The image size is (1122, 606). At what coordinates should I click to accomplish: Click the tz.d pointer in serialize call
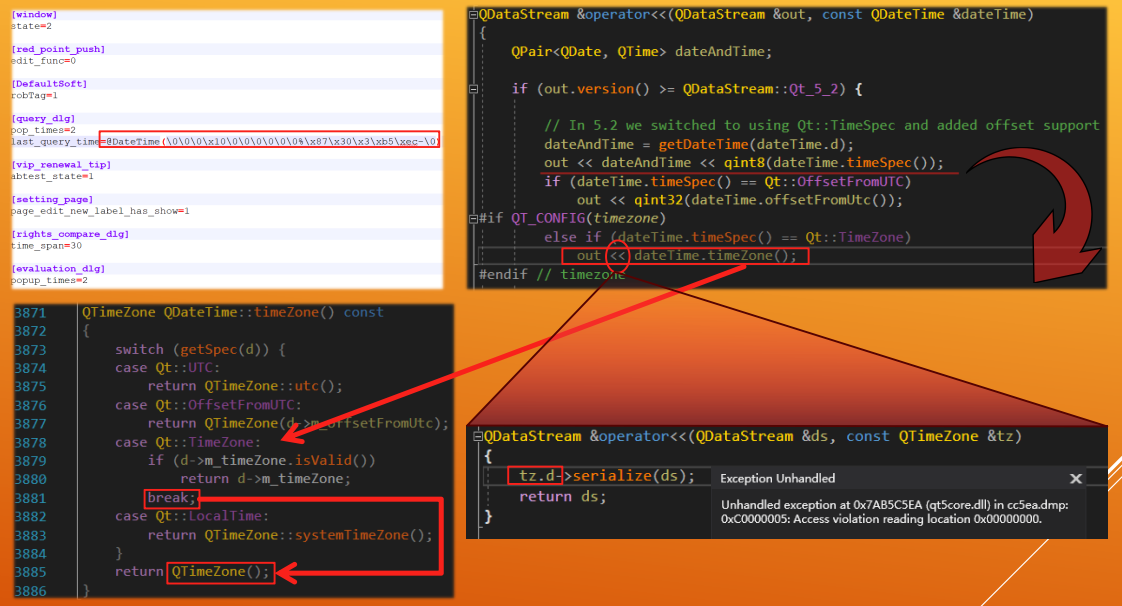click(540, 476)
